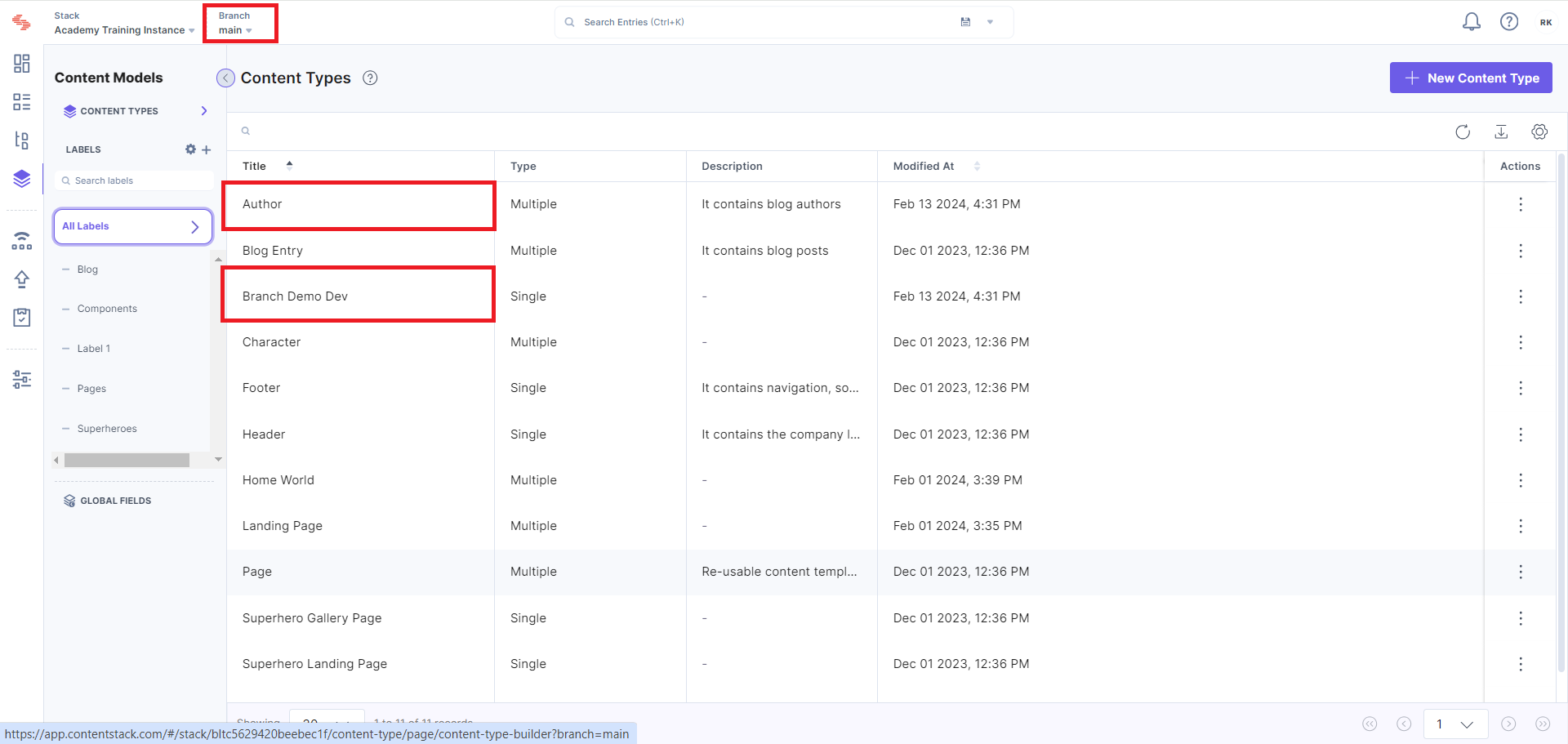Image resolution: width=1568 pixels, height=744 pixels.
Task: Collapse the Content Models side panel
Action: pos(225,78)
